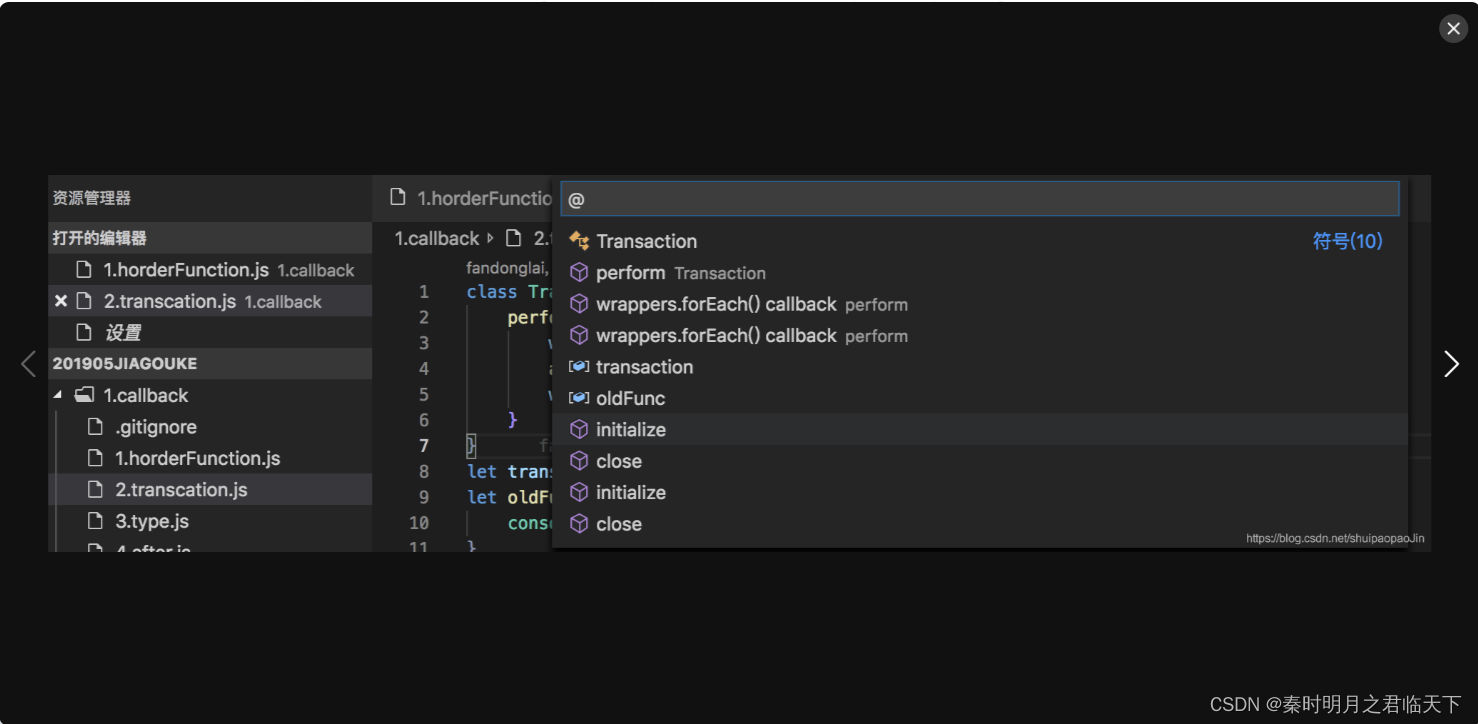Select the oldFunc variable symbol

click(980, 398)
